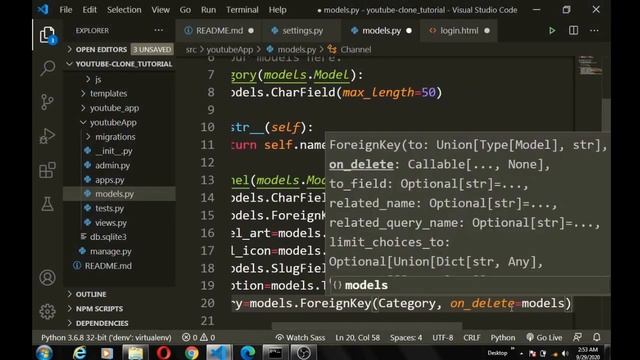Image resolution: width=640 pixels, height=360 pixels.
Task: Select models suggestion in autocomplete list
Action: coord(468,285)
